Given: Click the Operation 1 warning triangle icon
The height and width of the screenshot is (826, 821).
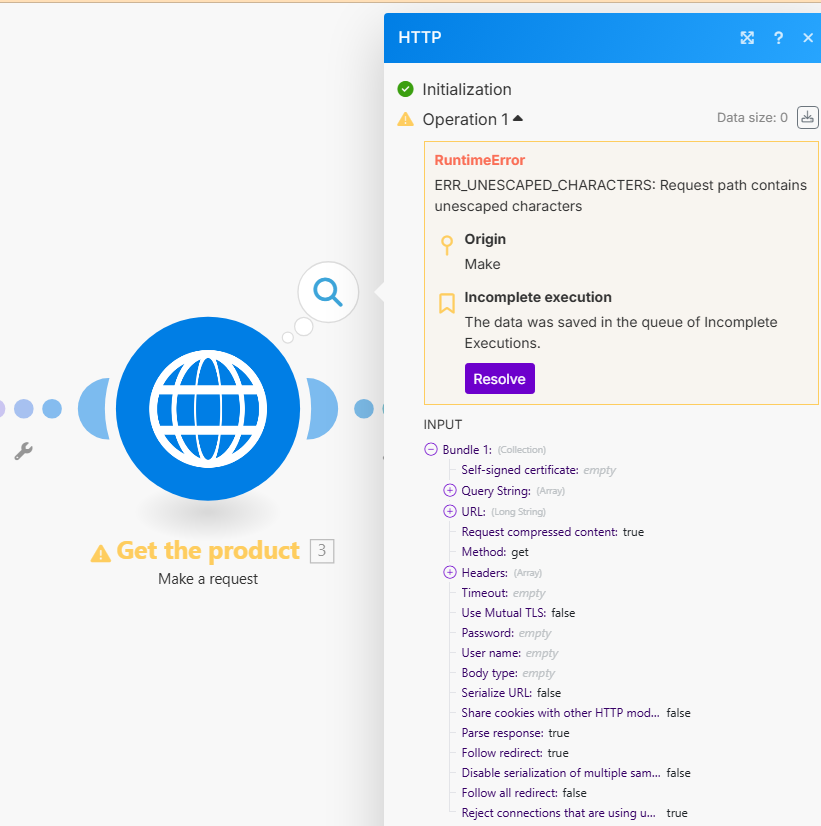Looking at the screenshot, I should [405, 119].
